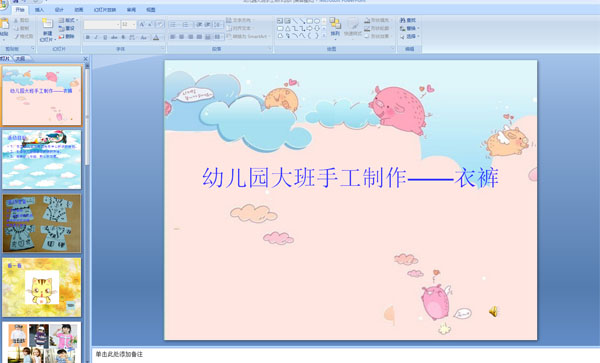Toggle Italic formatting
This screenshot has height=363, width=600.
tap(96, 37)
